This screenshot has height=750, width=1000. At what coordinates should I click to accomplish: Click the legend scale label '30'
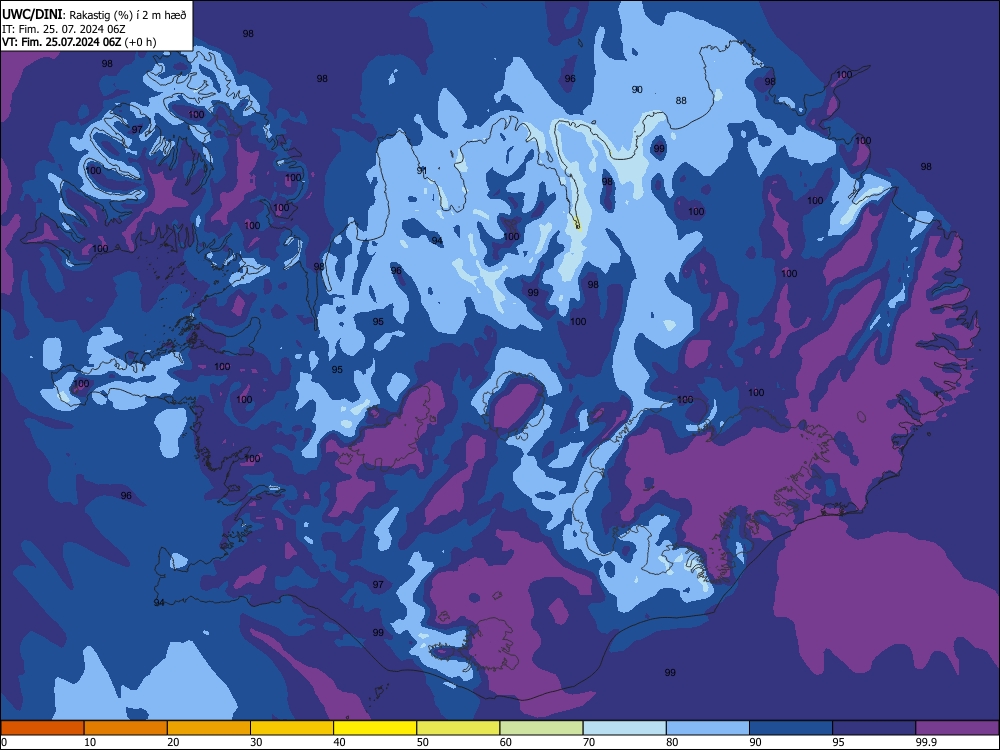(256, 742)
